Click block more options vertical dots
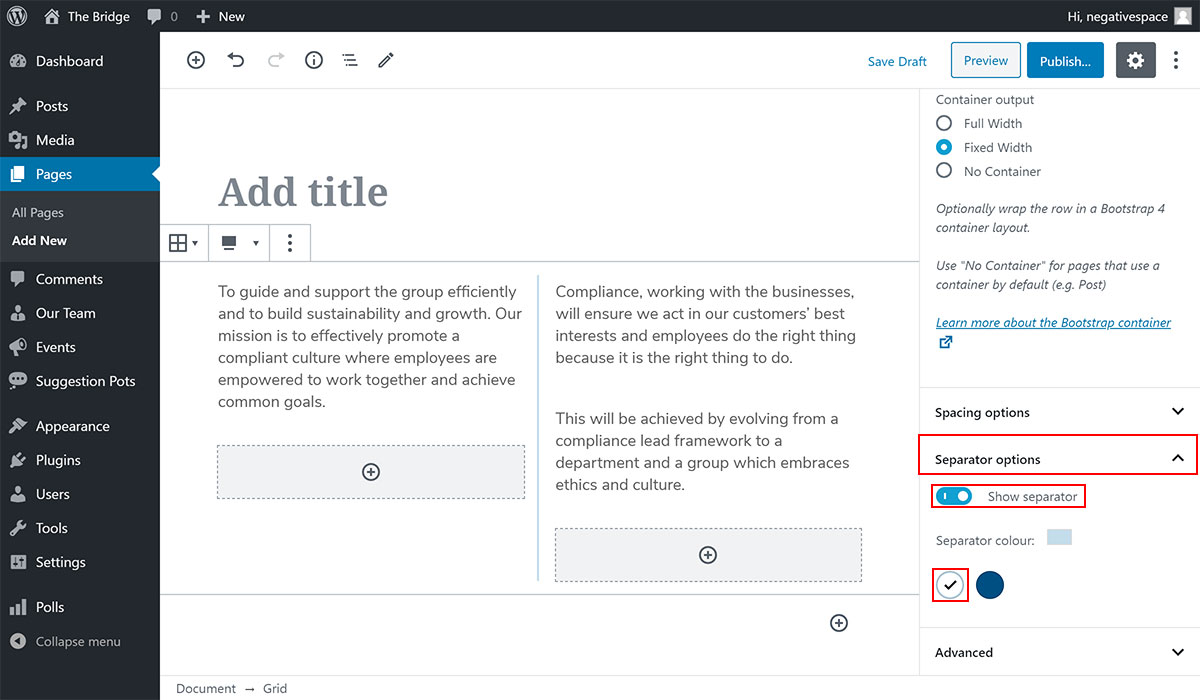 [290, 243]
